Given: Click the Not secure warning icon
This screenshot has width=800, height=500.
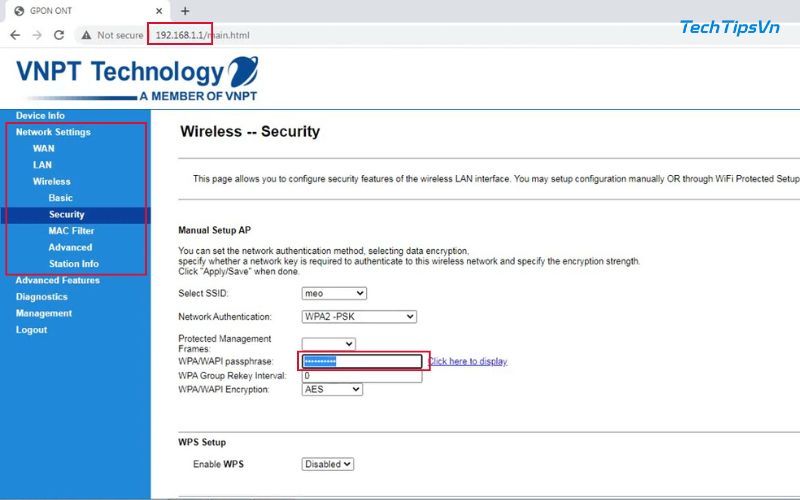Looking at the screenshot, I should pos(86,35).
